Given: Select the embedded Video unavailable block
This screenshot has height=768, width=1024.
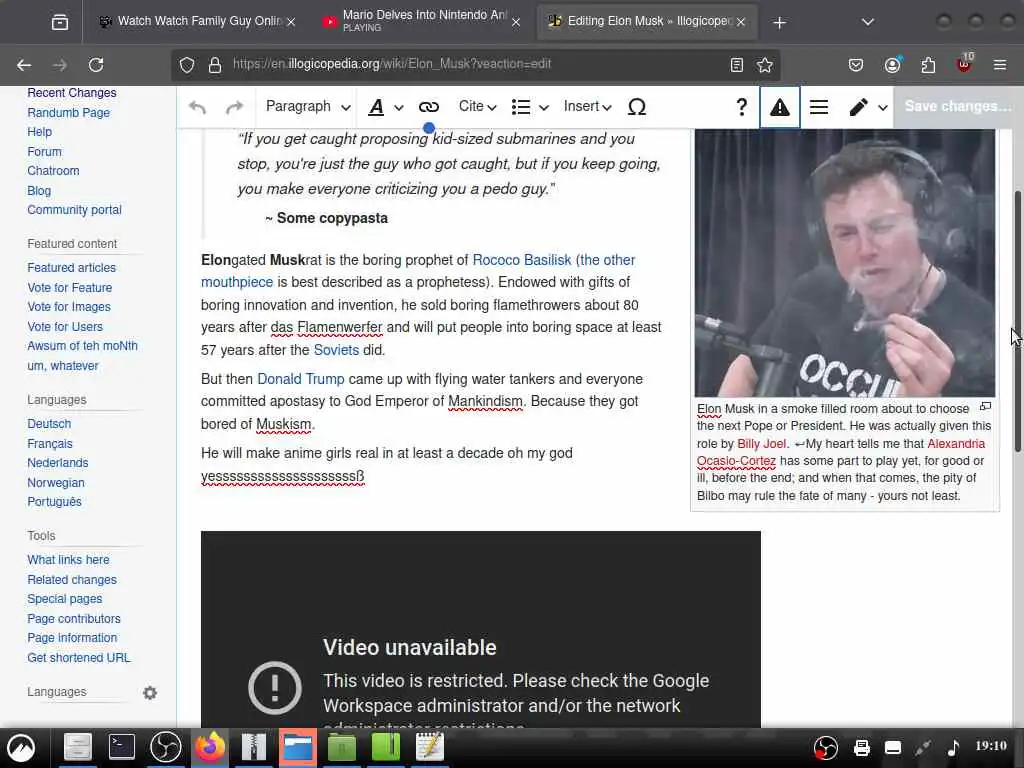Looking at the screenshot, I should point(481,630).
